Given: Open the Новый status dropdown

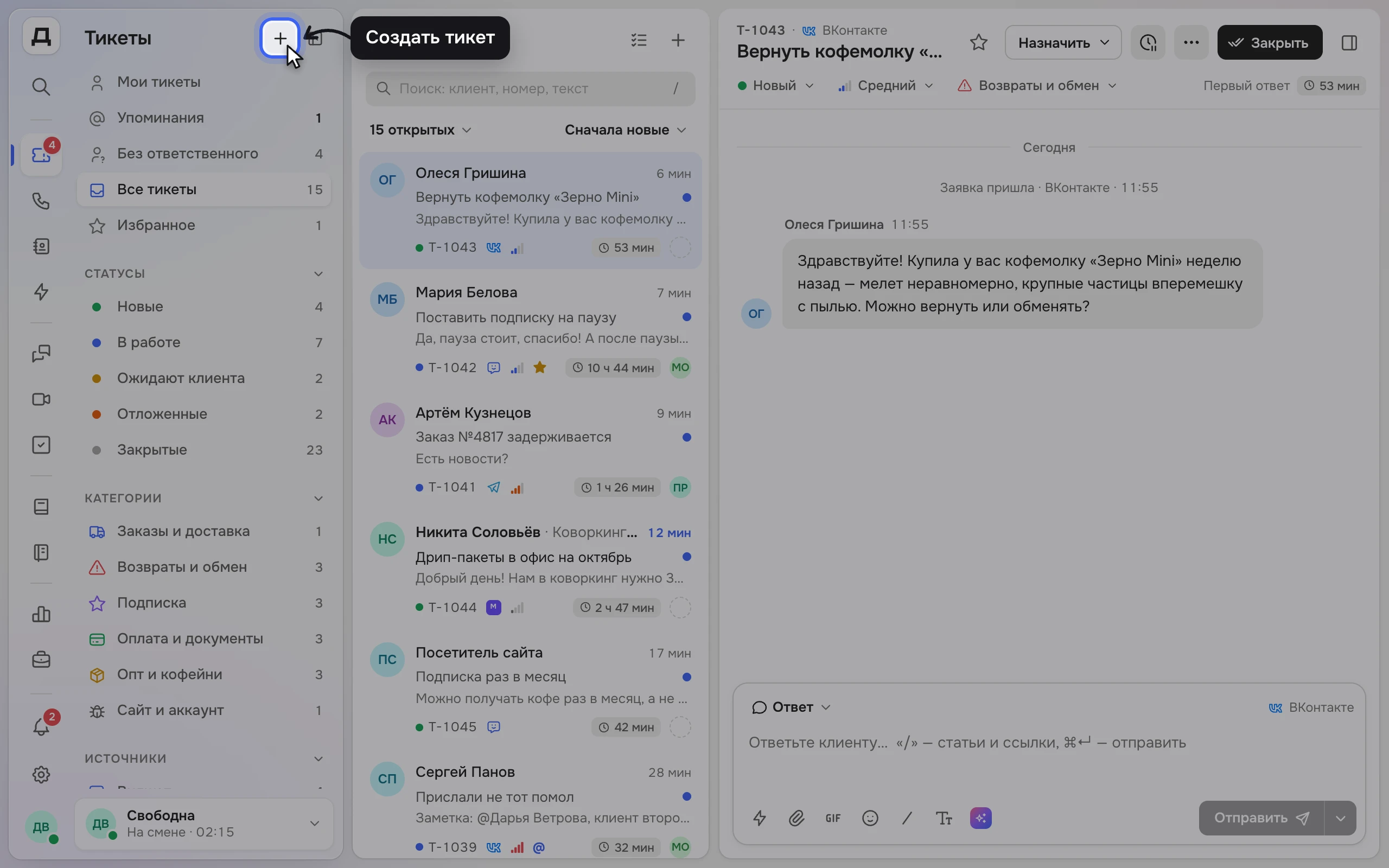Looking at the screenshot, I should 775,86.
